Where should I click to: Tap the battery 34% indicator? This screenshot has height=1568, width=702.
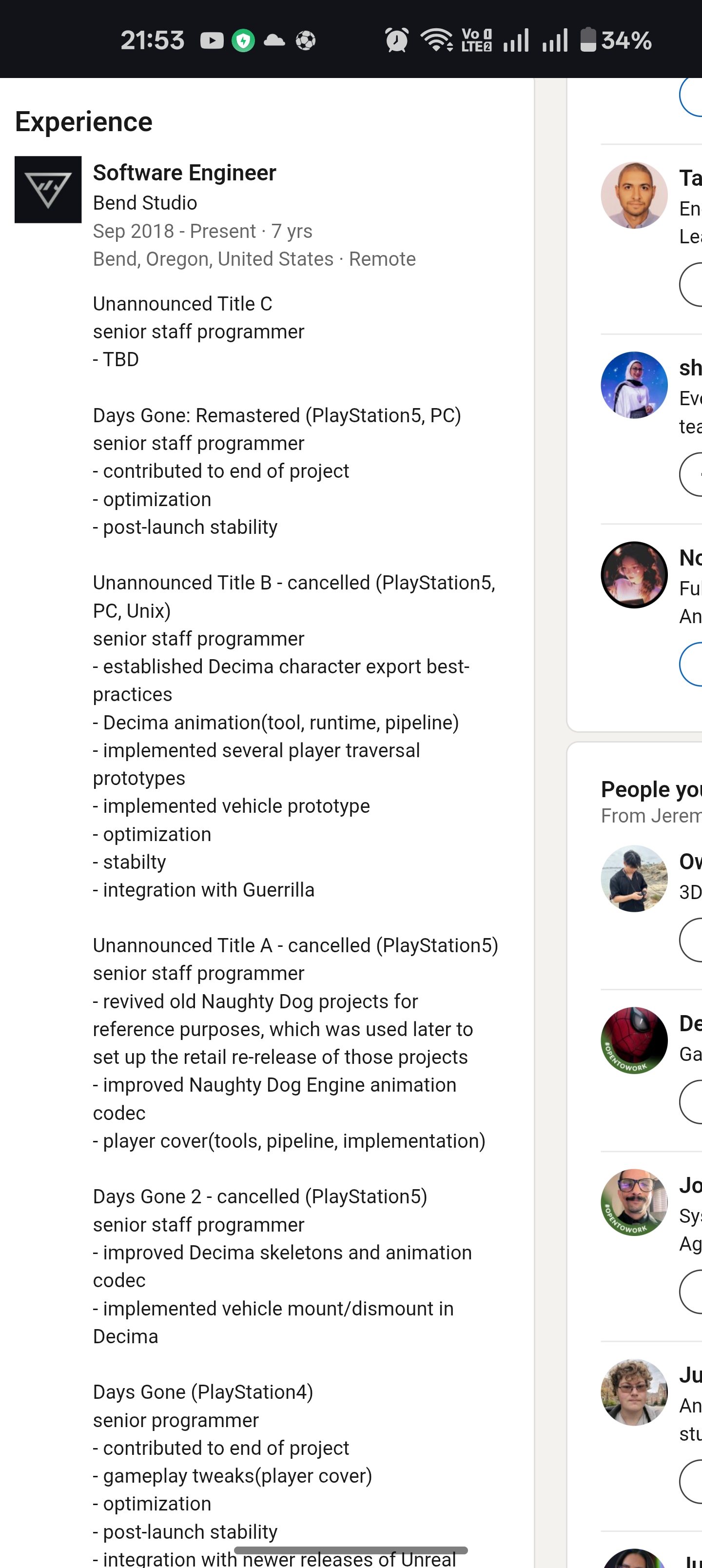[x=616, y=41]
